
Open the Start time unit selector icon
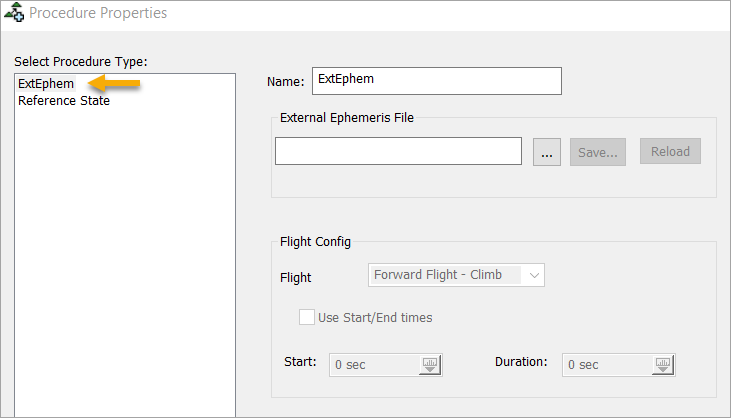pos(431,365)
